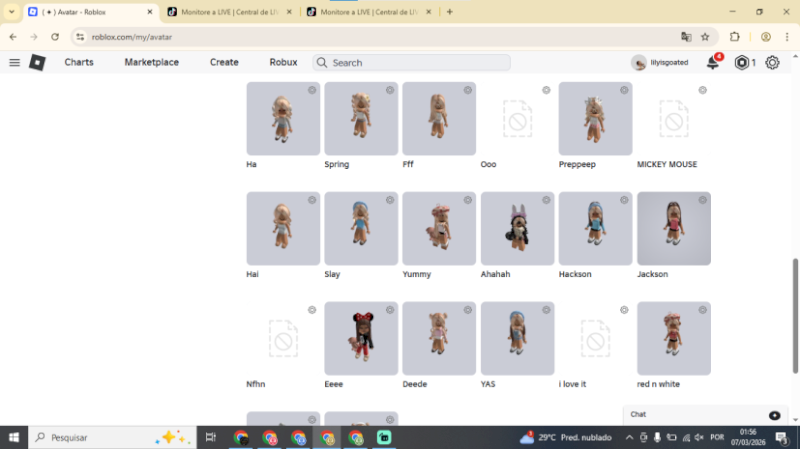Click the search magnifier icon

tap(321, 62)
